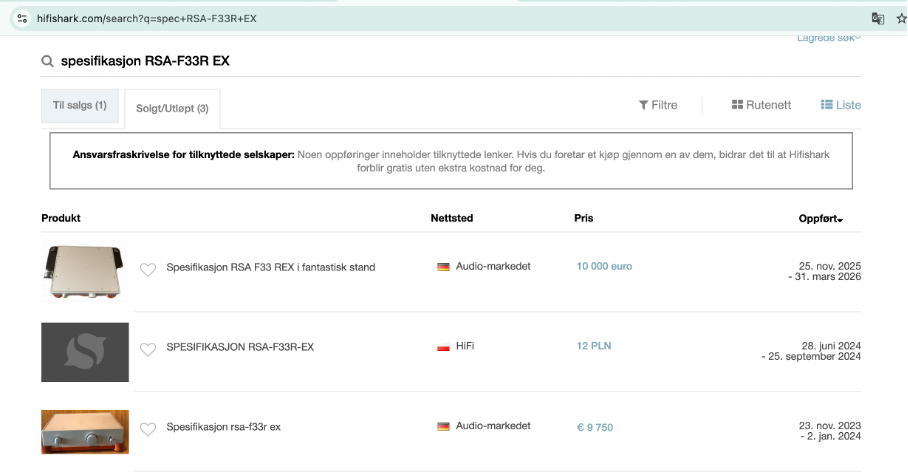Click the magnifying glass search icon
The width and height of the screenshot is (908, 476).
pos(47,61)
